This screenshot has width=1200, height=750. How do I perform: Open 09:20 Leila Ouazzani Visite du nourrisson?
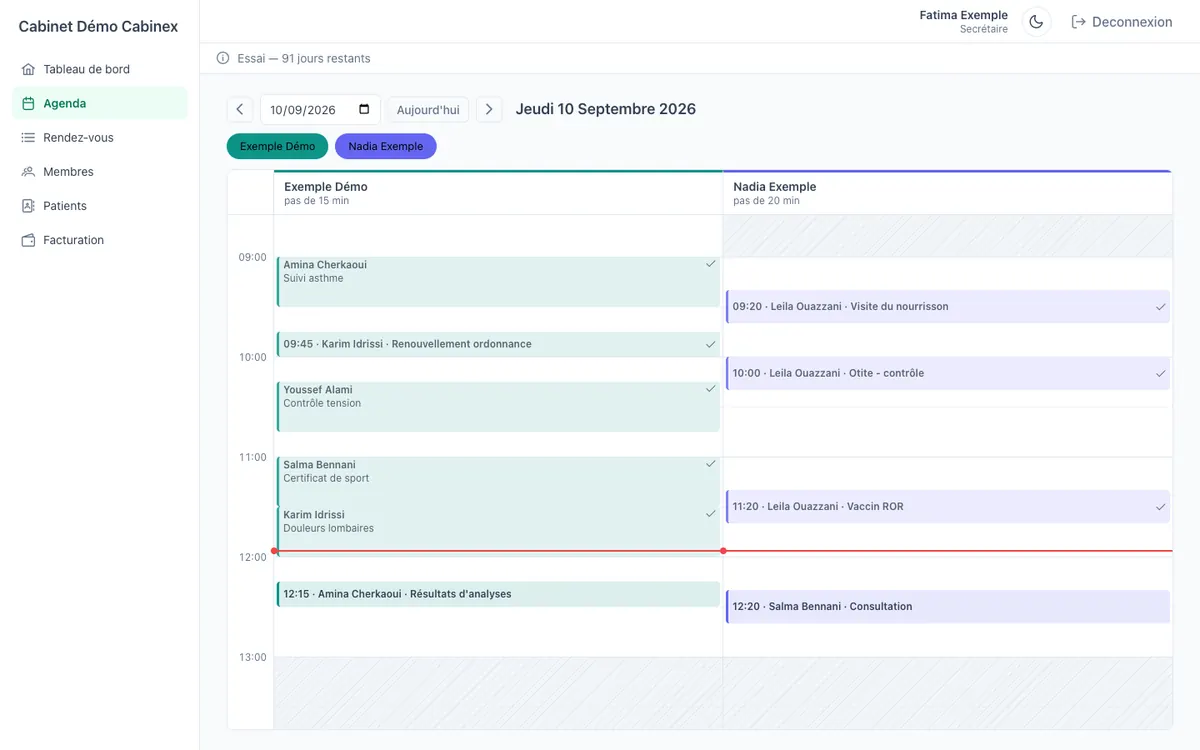[x=948, y=307]
